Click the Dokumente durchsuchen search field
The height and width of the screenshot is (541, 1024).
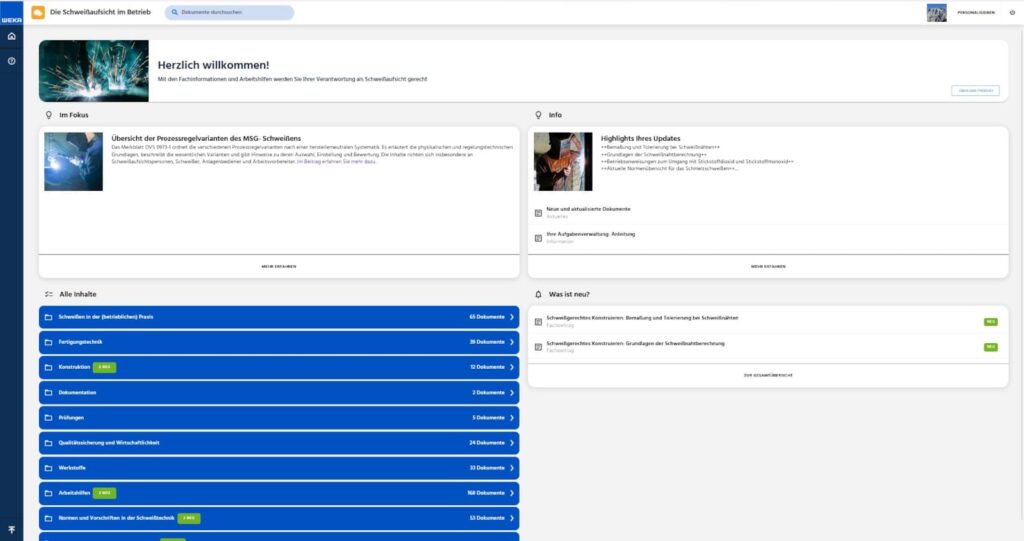(x=229, y=12)
